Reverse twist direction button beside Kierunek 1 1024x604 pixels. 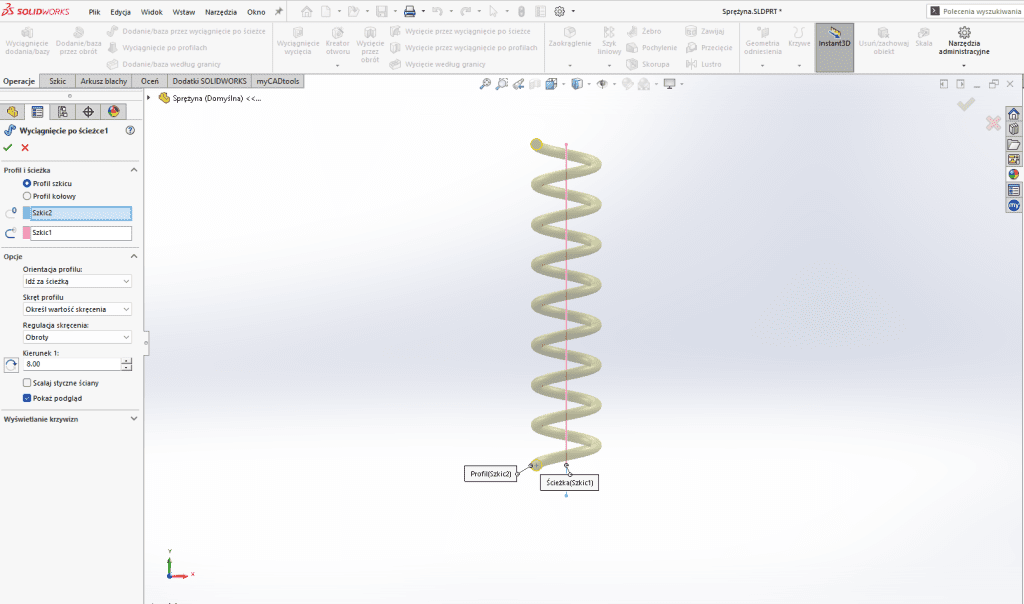[x=11, y=365]
